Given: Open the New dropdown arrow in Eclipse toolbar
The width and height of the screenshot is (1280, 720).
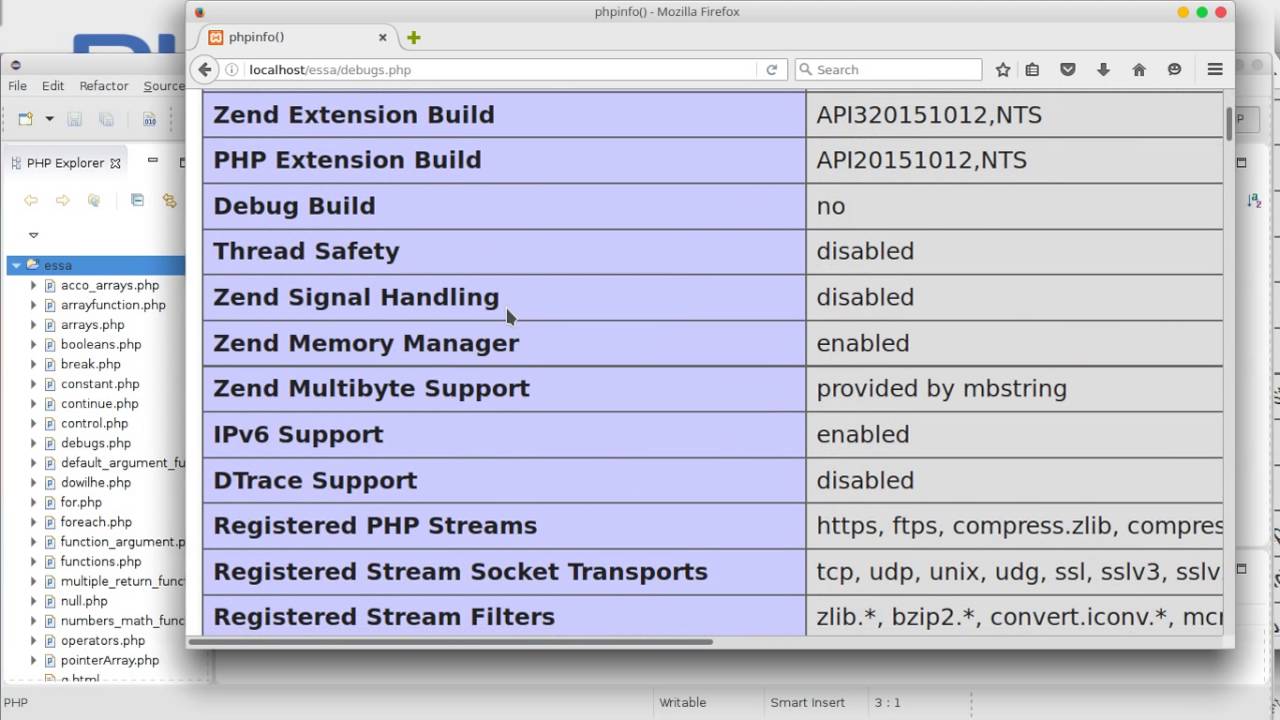Looking at the screenshot, I should tap(49, 119).
